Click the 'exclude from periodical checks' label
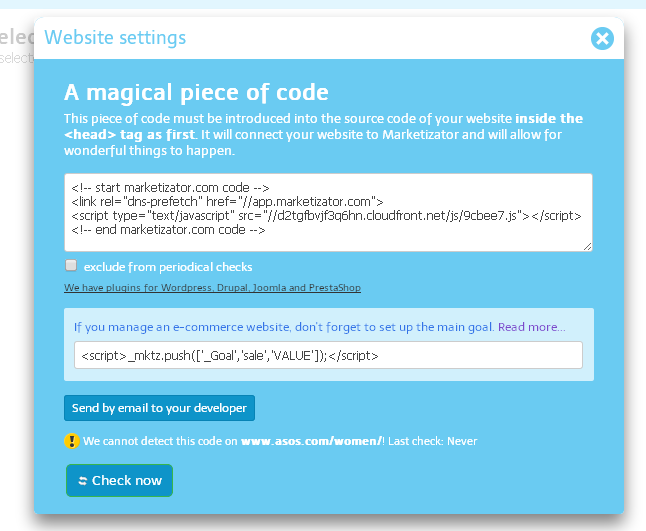Viewport: 646px width, 531px height. click(168, 267)
